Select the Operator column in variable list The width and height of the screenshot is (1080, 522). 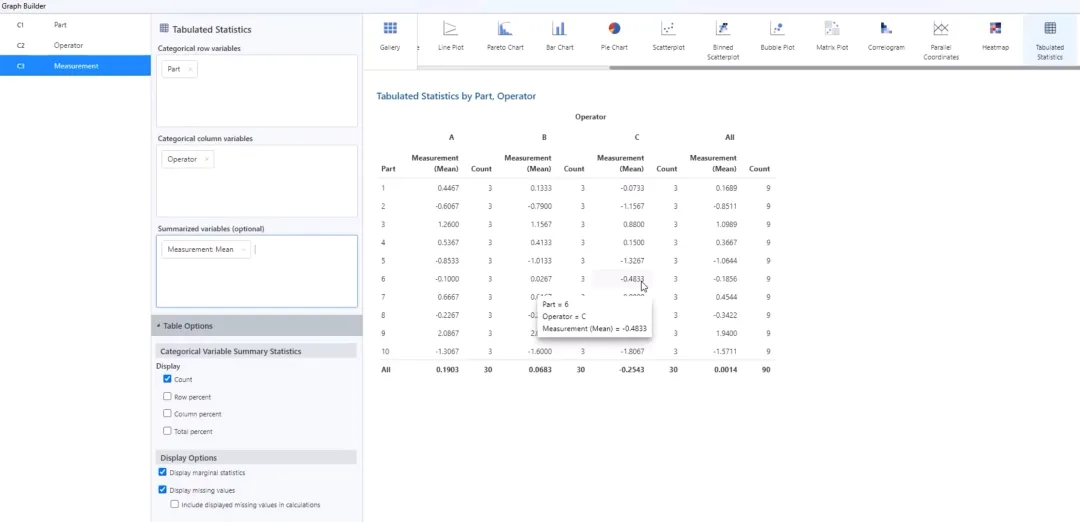click(68, 45)
